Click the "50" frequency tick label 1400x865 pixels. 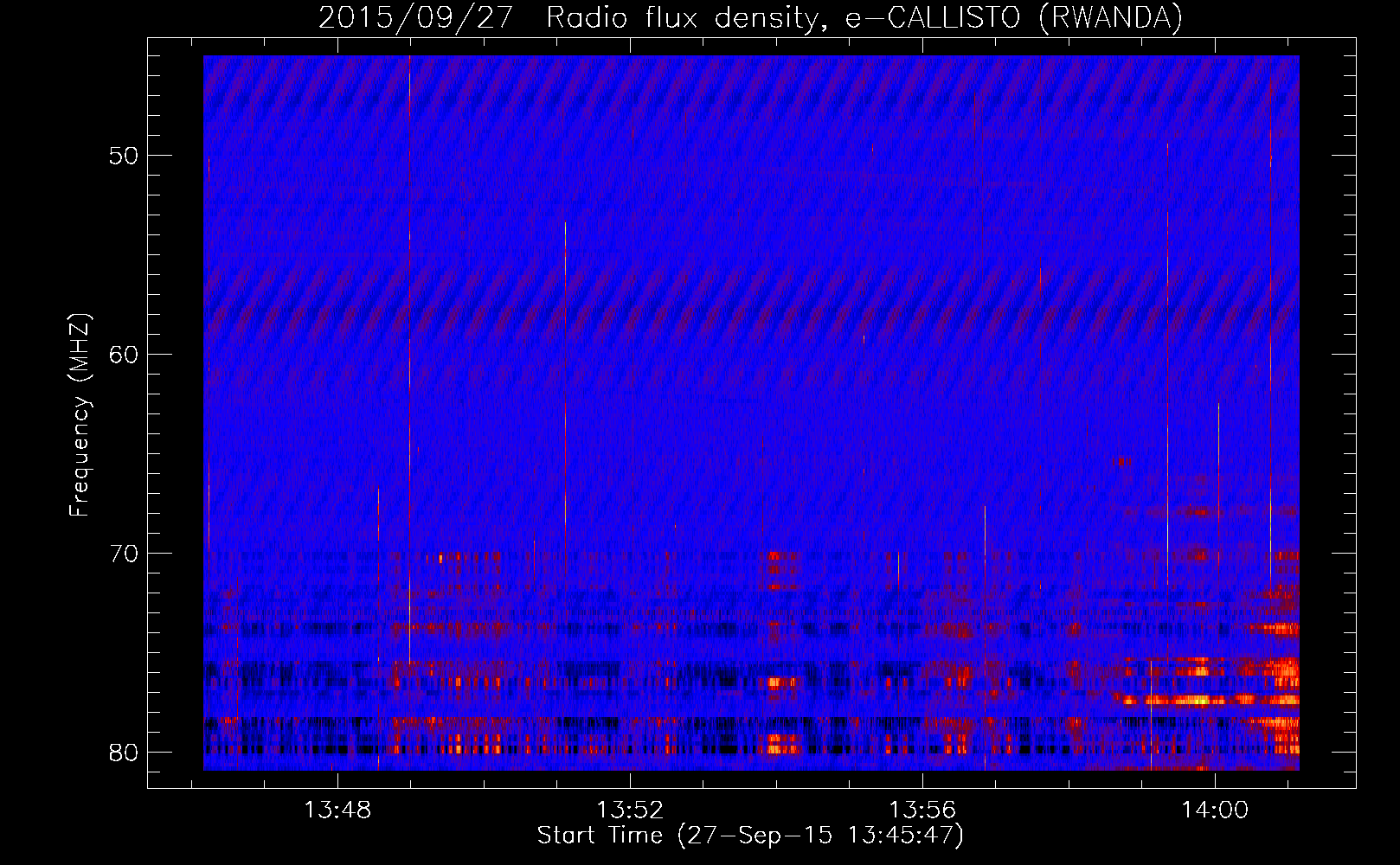click(124, 156)
